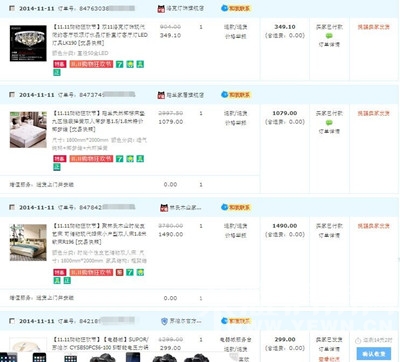
Task: Tick the checkbox for the bed order
Action: pyautogui.click(x=12, y=207)
